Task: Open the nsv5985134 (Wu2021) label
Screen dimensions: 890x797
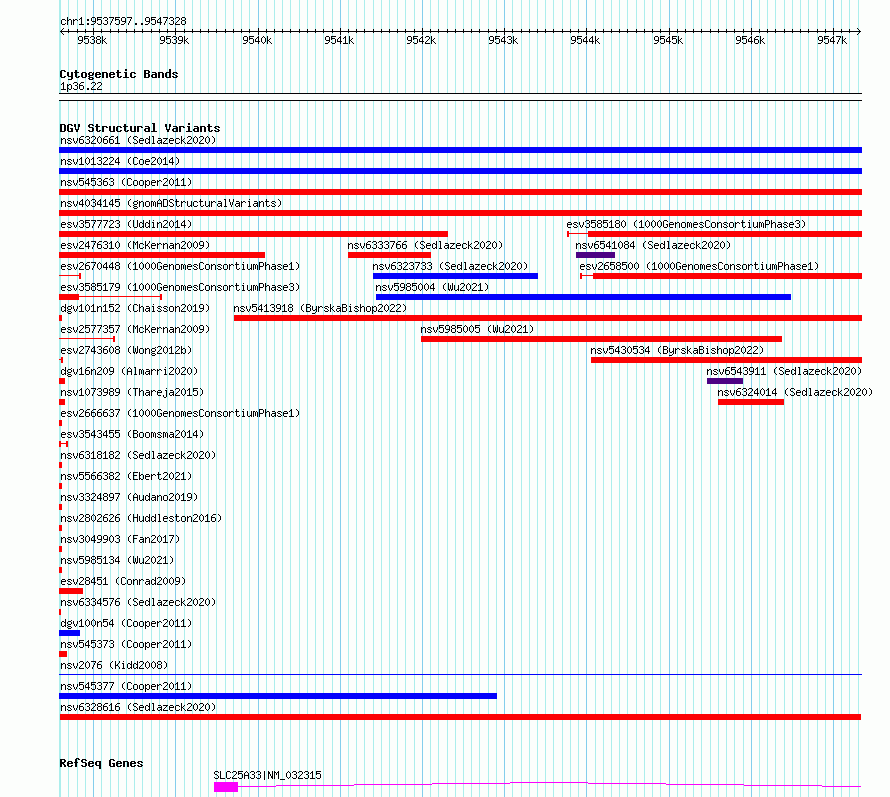Action: click(117, 560)
